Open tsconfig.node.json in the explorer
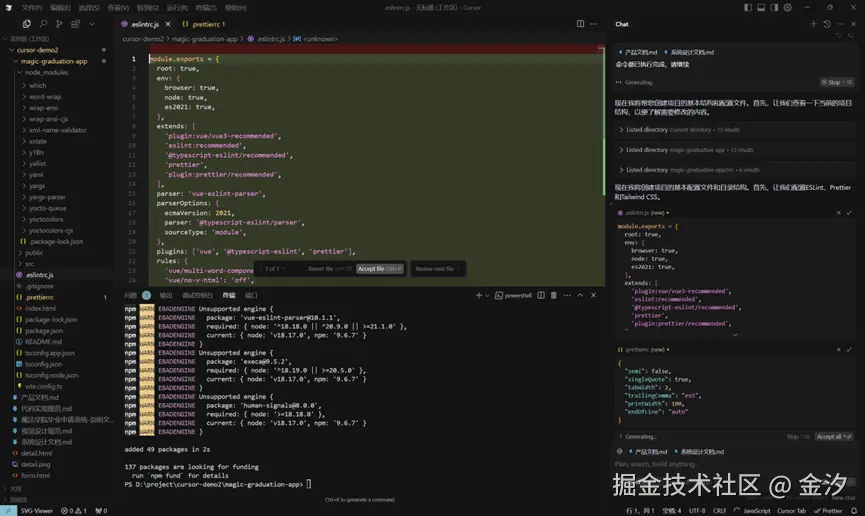 click(51, 375)
